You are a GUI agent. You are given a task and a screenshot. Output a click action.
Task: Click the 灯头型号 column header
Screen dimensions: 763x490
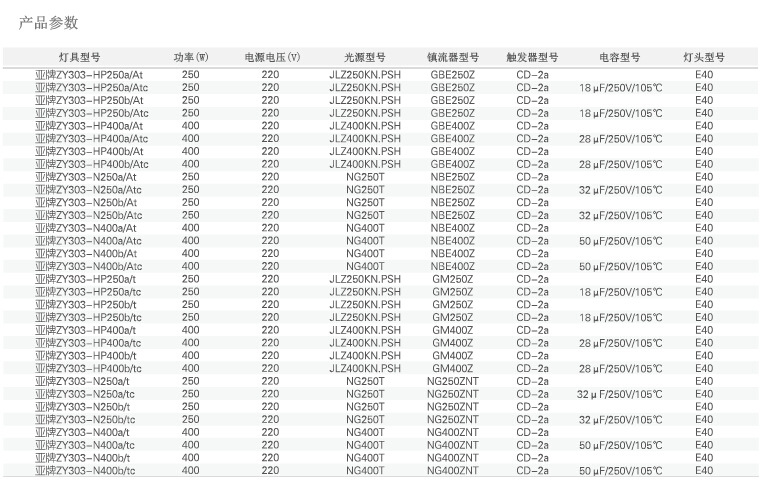pos(704,57)
